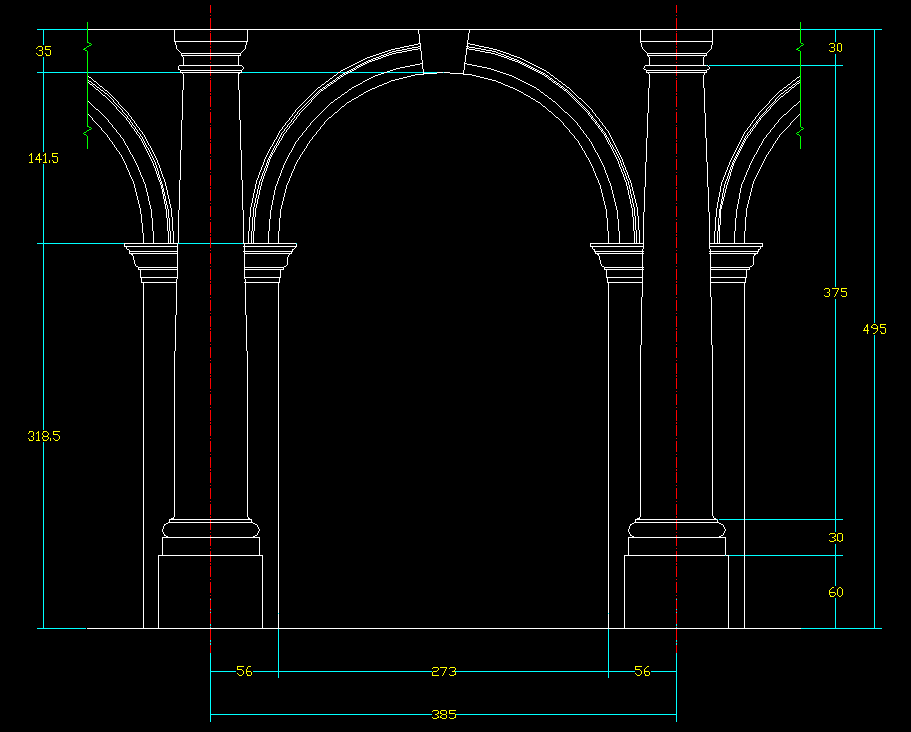
Task: Select the 375 dimension text
Action: click(x=835, y=293)
